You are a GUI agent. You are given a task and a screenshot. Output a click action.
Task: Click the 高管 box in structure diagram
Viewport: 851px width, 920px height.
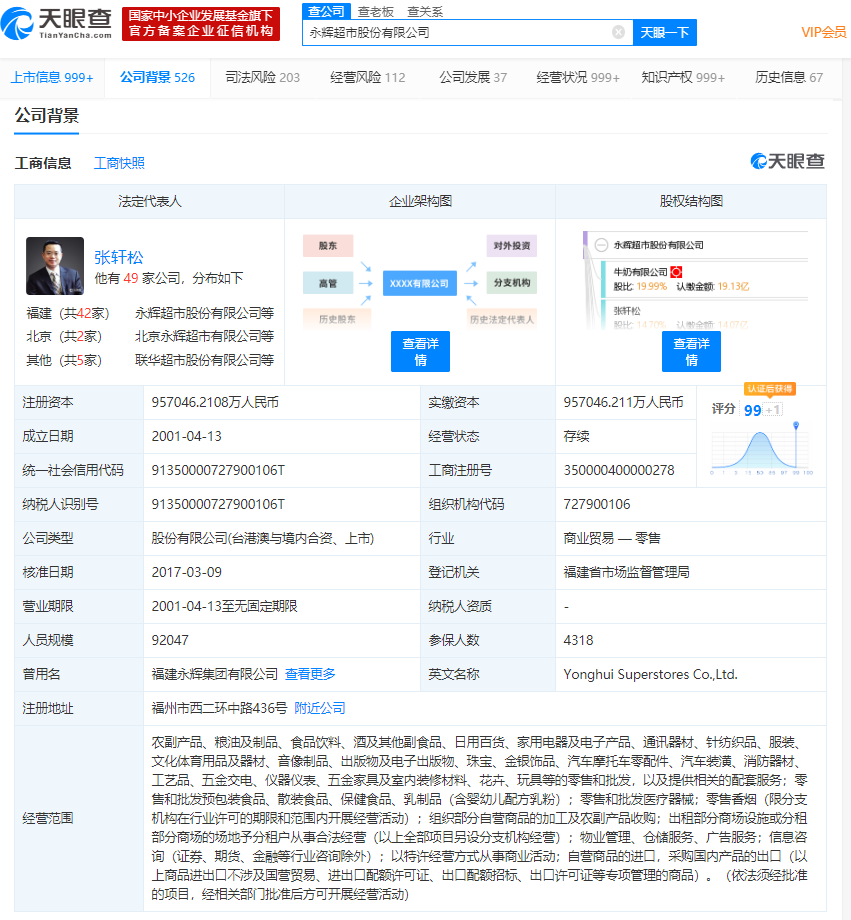(328, 283)
